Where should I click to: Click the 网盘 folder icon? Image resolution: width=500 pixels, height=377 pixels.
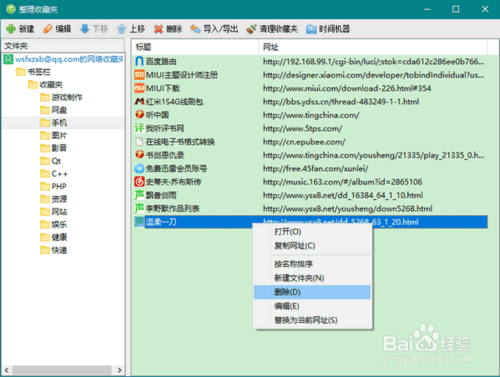coord(45,110)
